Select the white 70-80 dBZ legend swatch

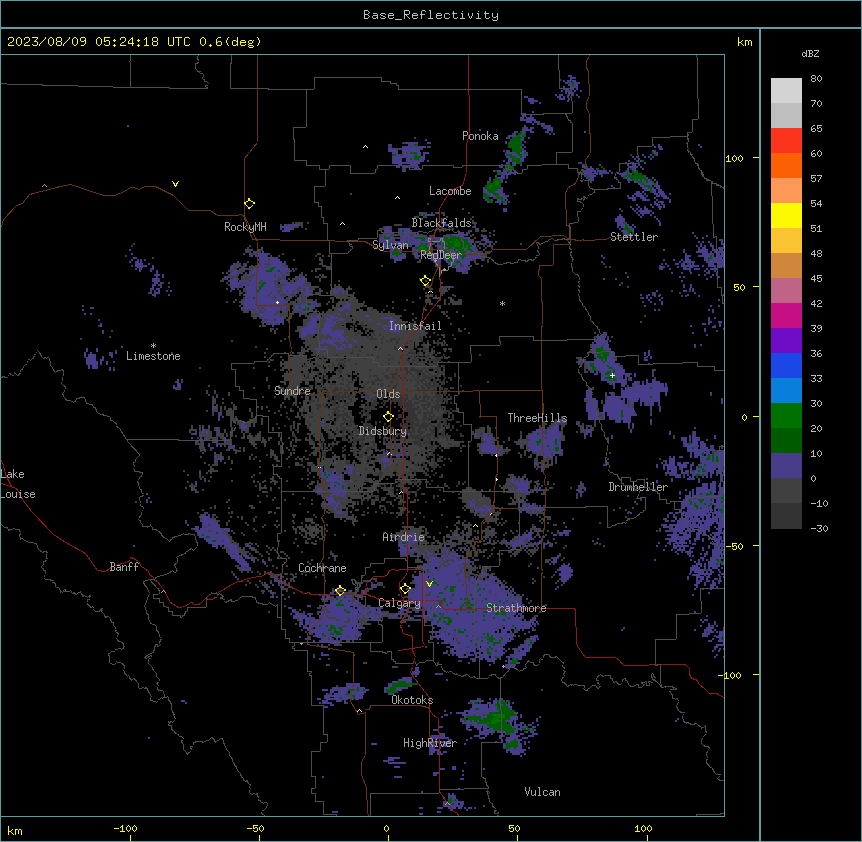(786, 91)
